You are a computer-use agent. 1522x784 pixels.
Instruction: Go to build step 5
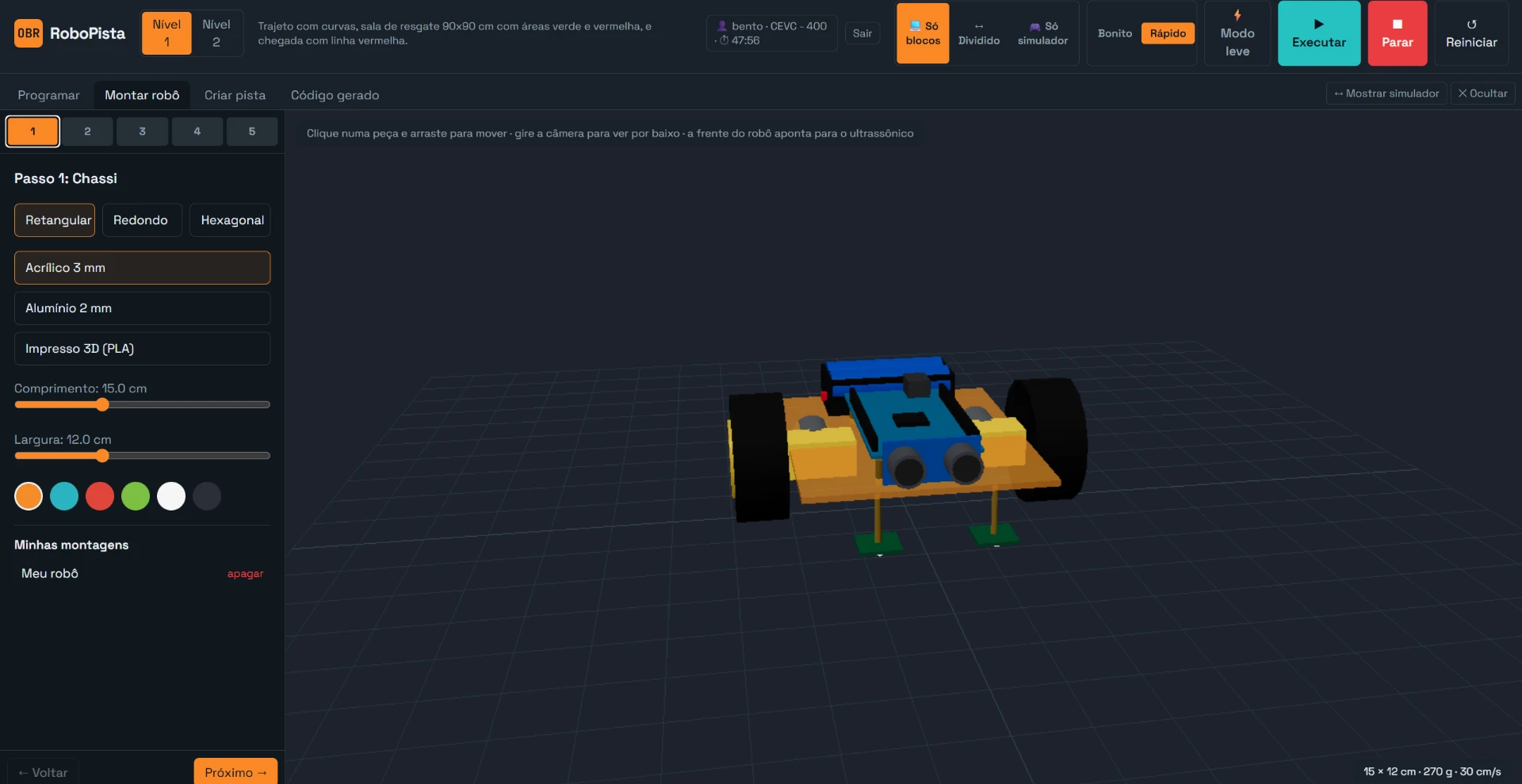[251, 132]
